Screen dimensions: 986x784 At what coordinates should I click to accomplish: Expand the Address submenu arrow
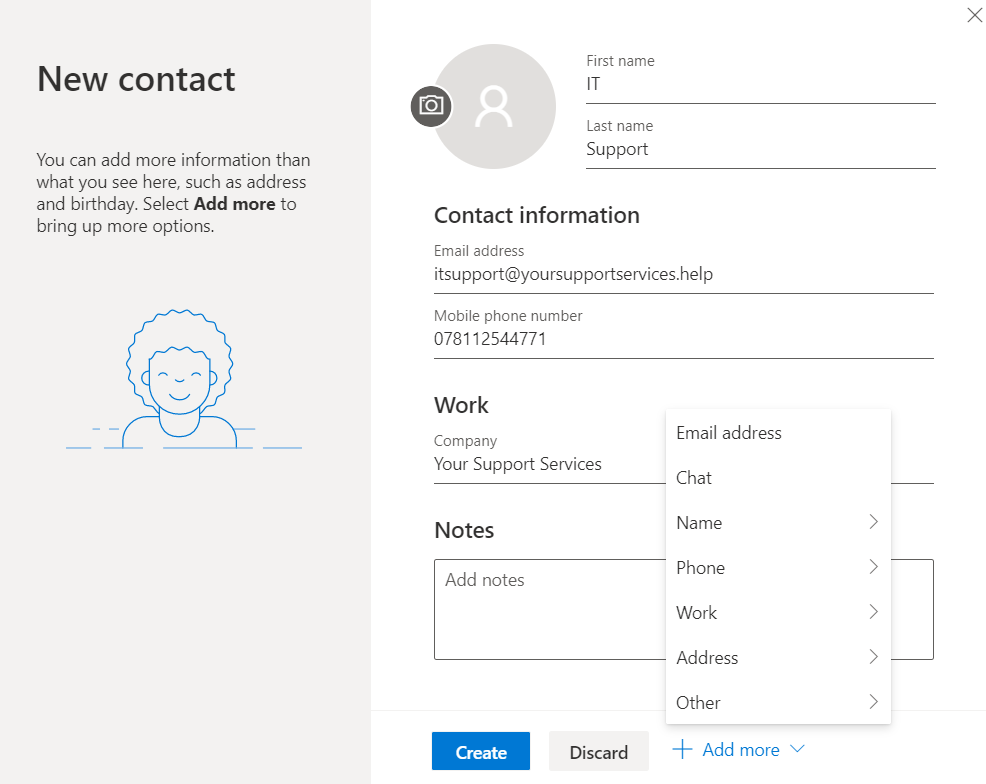(x=873, y=657)
